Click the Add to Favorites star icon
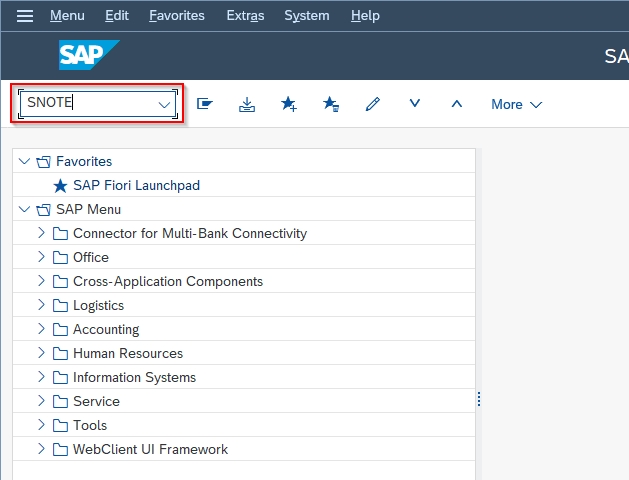Viewport: 629px width, 480px height. click(288, 104)
